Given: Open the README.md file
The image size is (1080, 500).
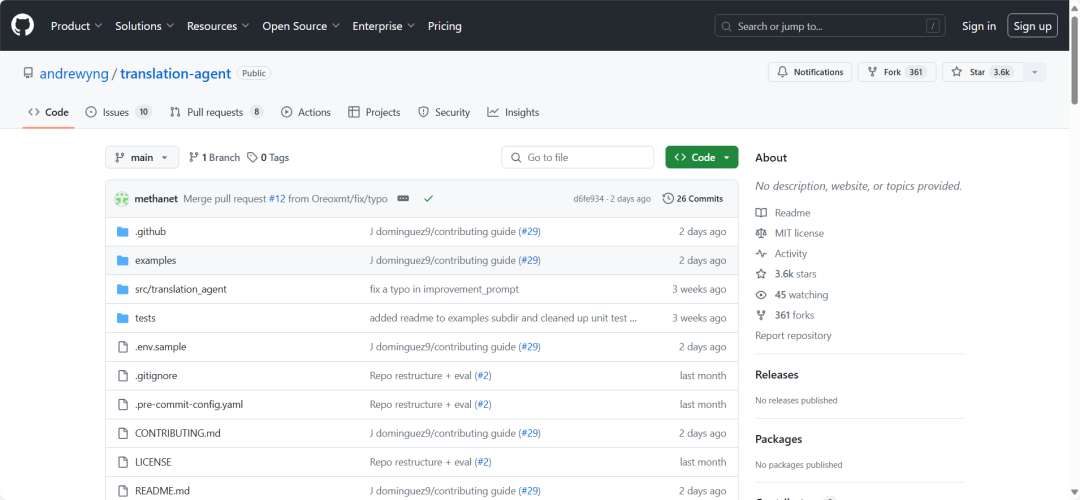Looking at the screenshot, I should click(x=163, y=491).
